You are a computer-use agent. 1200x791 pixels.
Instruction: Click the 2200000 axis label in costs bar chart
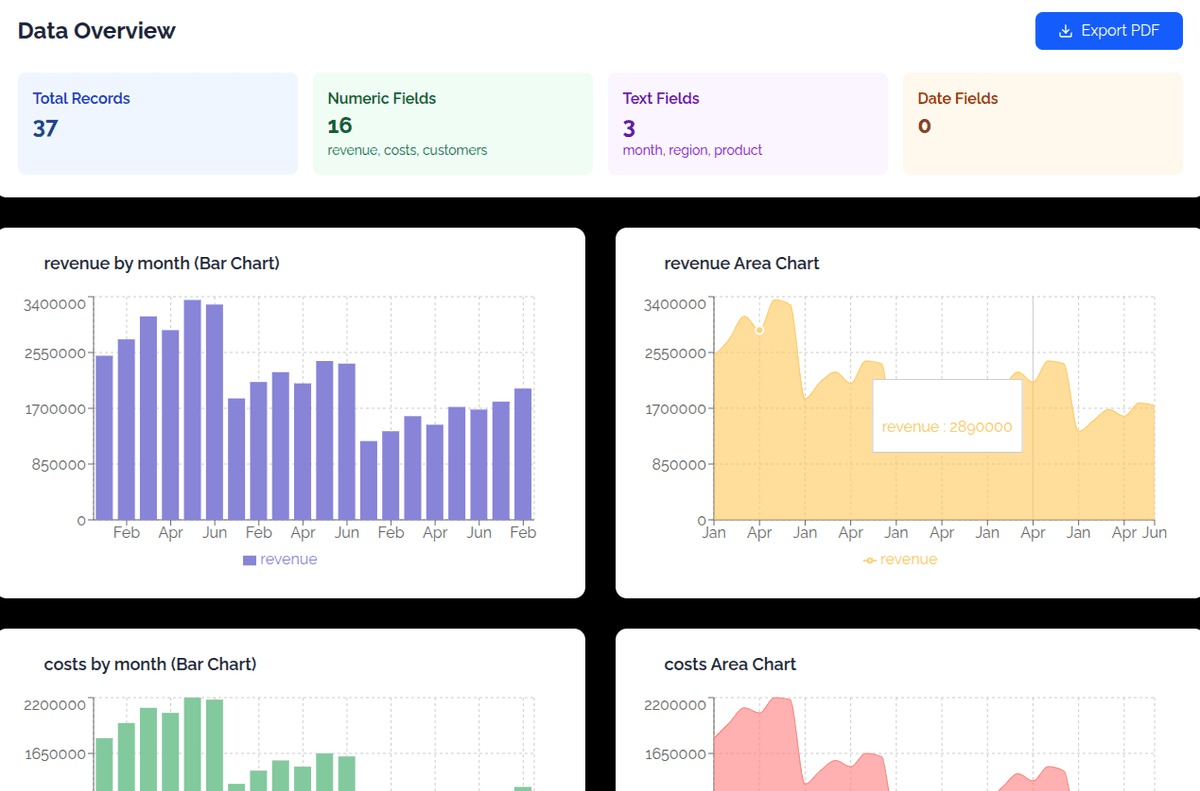[x=54, y=705]
